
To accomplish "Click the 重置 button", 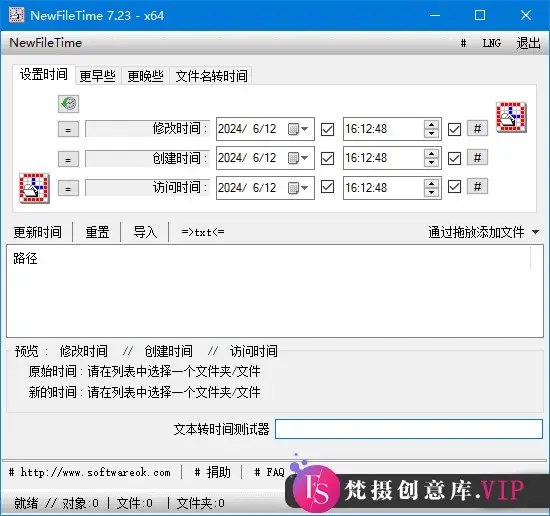I will pyautogui.click(x=97, y=232).
